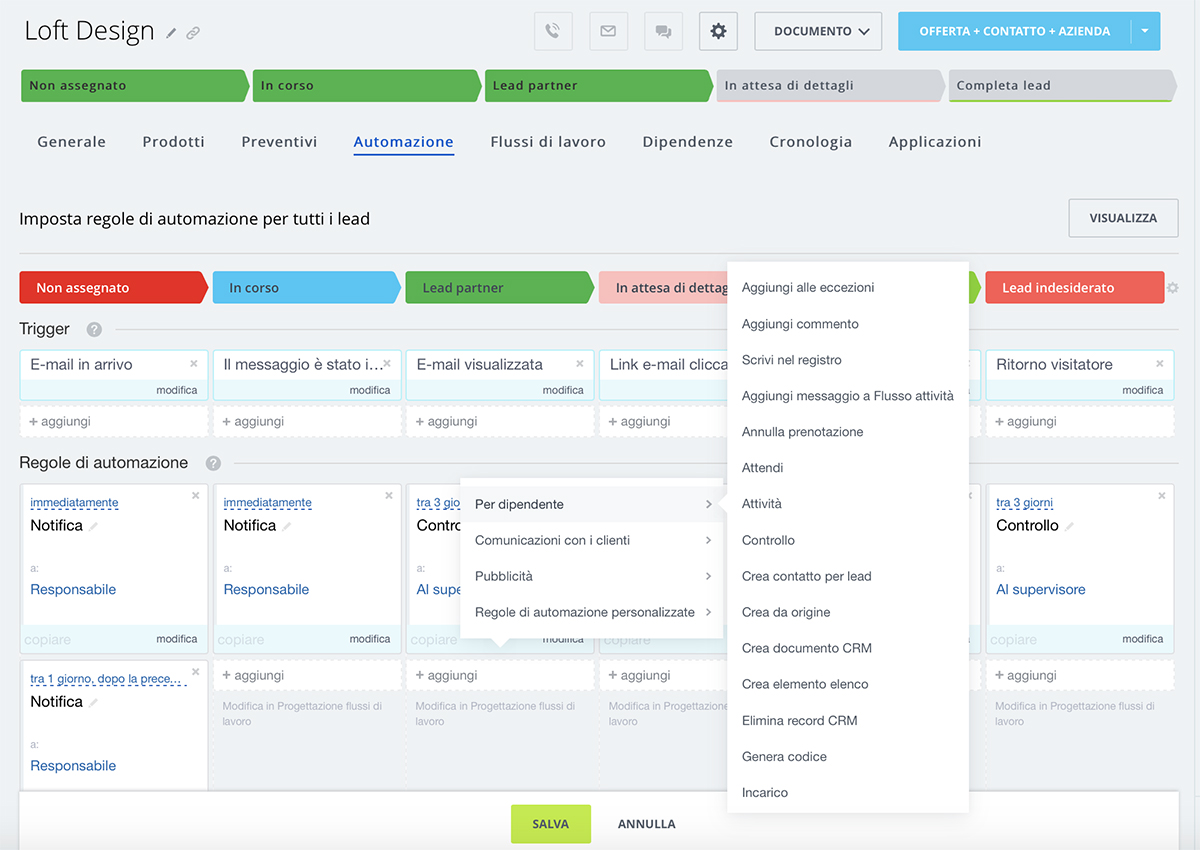The image size is (1200, 850).
Task: Switch to the Generale tab
Action: click(x=71, y=142)
